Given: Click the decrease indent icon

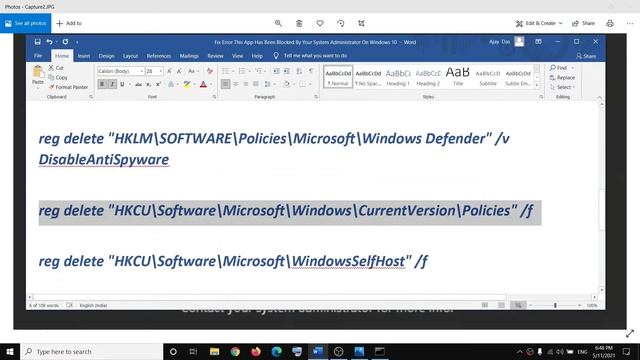Looking at the screenshot, I should click(x=276, y=71).
